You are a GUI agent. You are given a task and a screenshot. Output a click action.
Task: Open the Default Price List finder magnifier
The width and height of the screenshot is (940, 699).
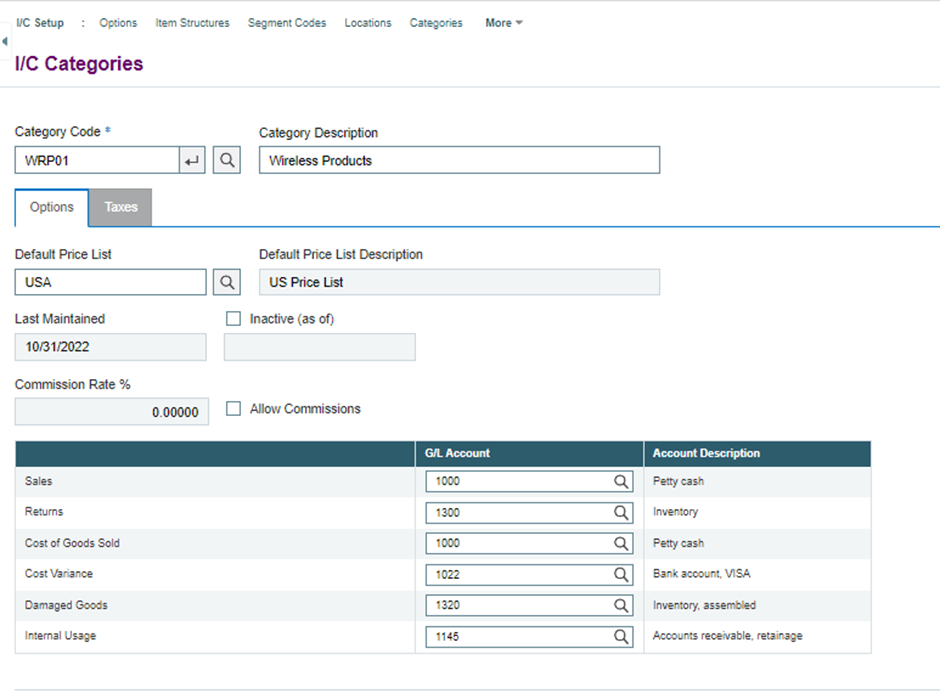coord(227,282)
